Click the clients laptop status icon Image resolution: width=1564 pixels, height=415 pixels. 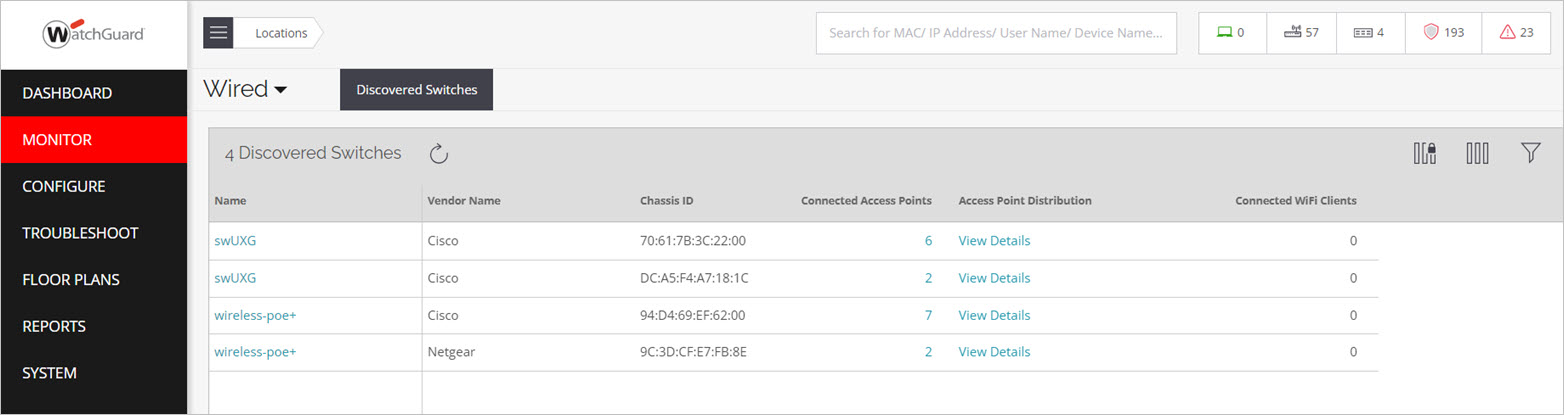1232,33
